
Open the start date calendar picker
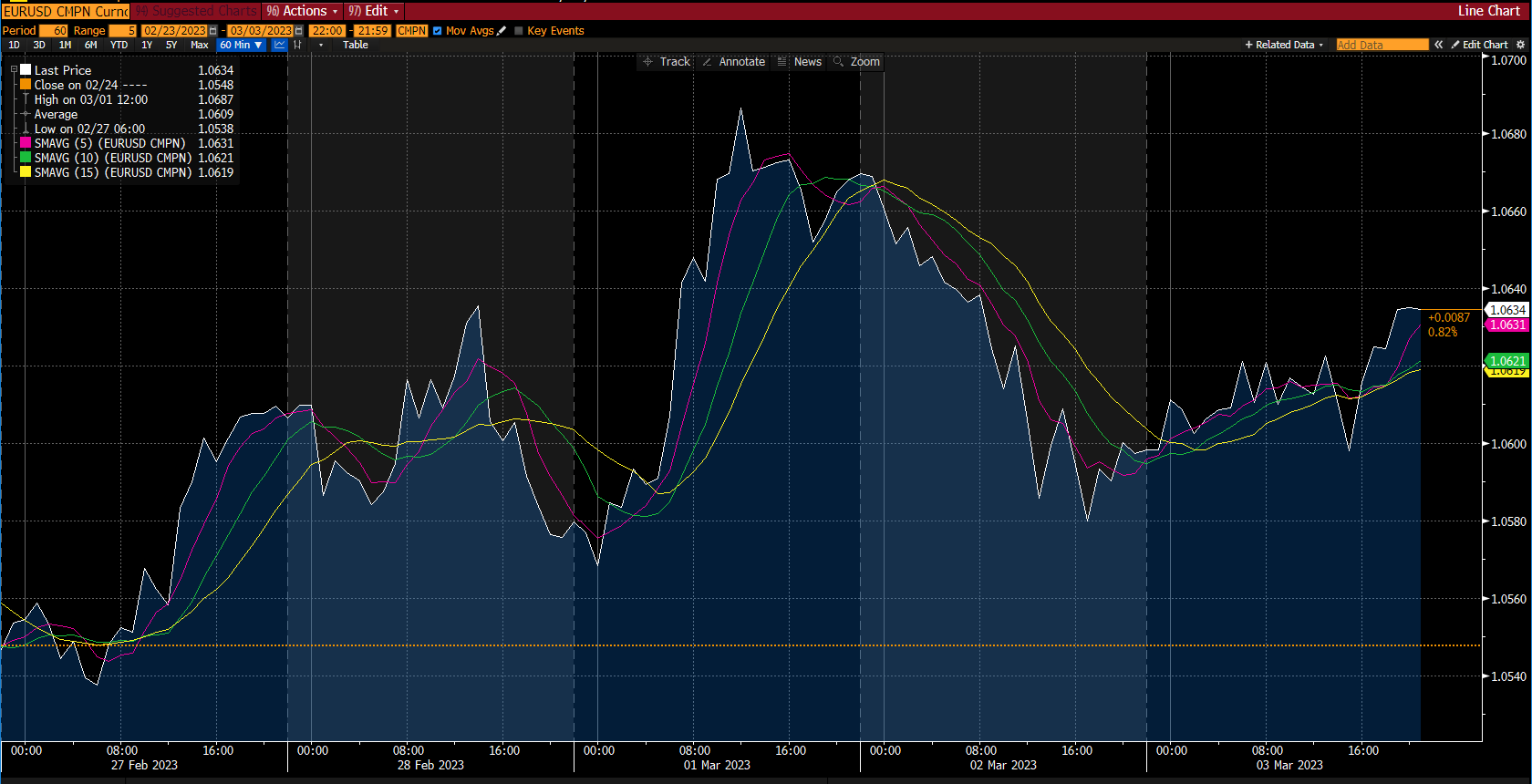[213, 31]
